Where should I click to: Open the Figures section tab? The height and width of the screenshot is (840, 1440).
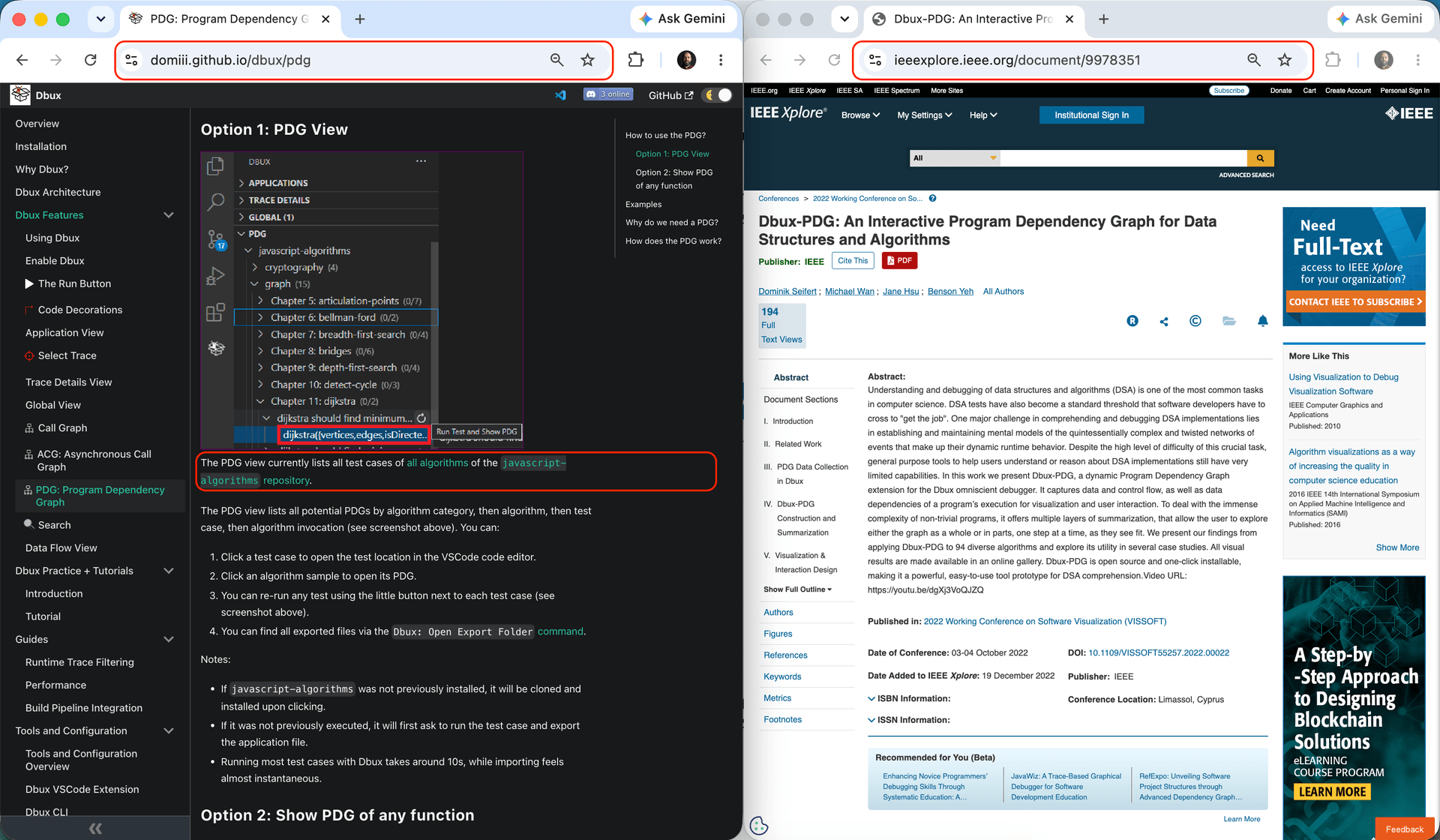pyautogui.click(x=778, y=634)
